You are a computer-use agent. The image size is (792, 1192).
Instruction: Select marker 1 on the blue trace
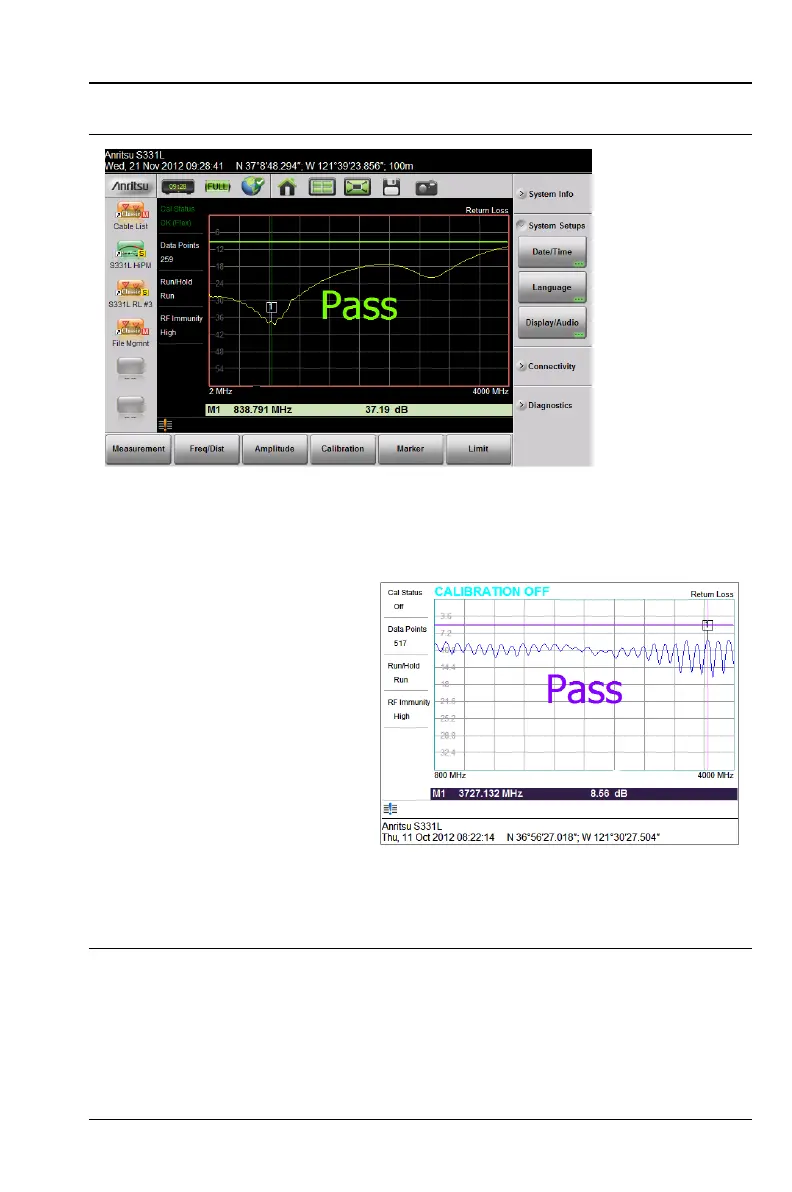click(x=708, y=625)
